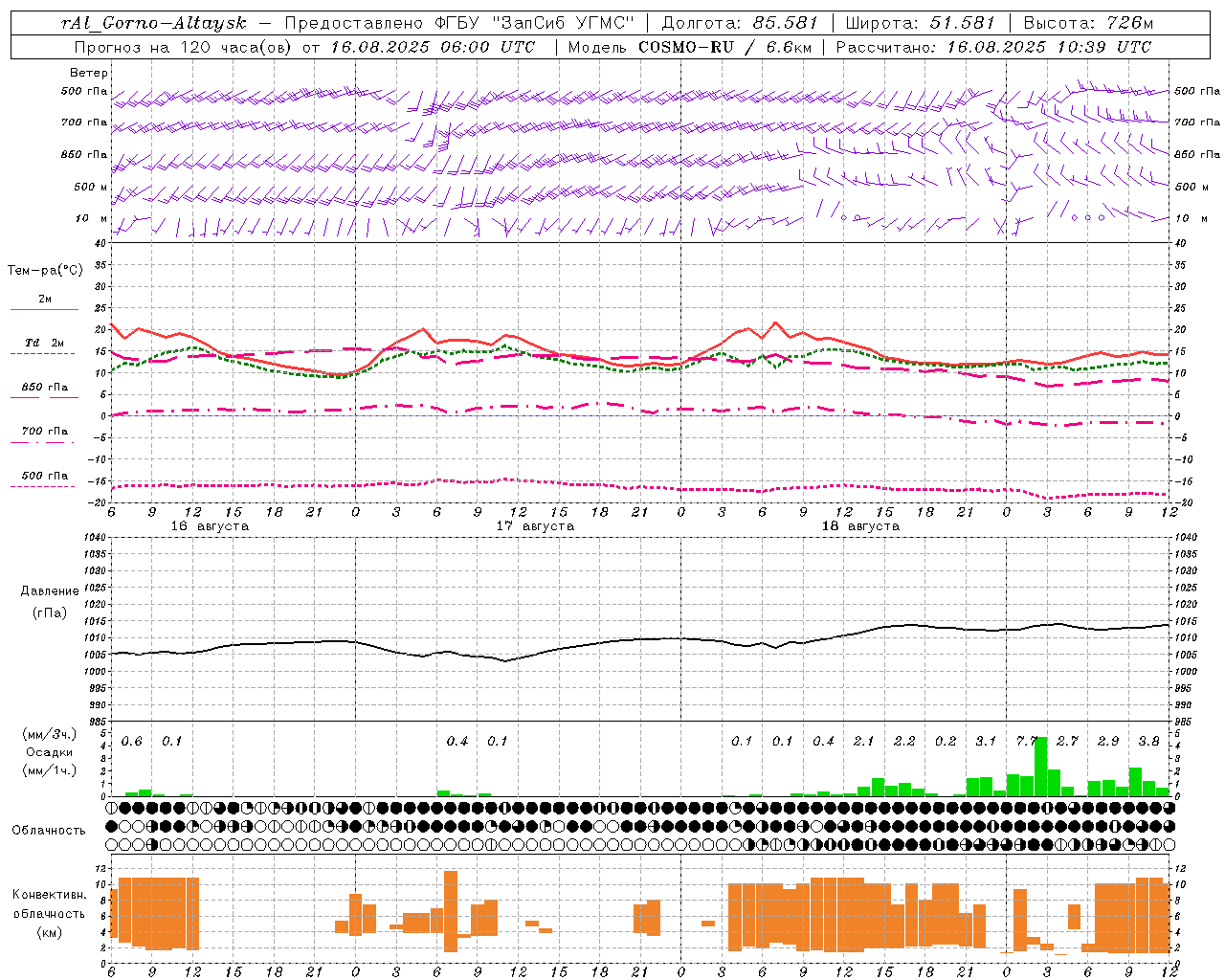Click the '16 августа' date label

click(210, 526)
